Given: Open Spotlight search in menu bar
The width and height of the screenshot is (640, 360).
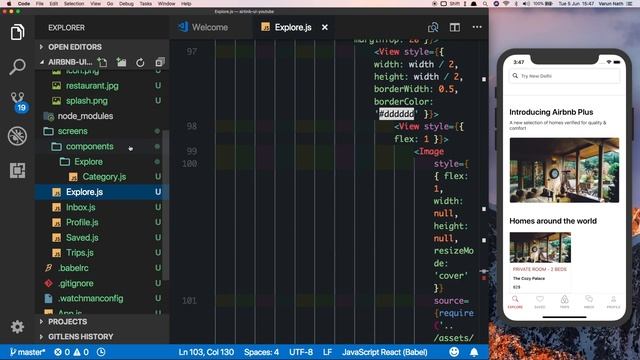Looking at the screenshot, I should point(485,4).
